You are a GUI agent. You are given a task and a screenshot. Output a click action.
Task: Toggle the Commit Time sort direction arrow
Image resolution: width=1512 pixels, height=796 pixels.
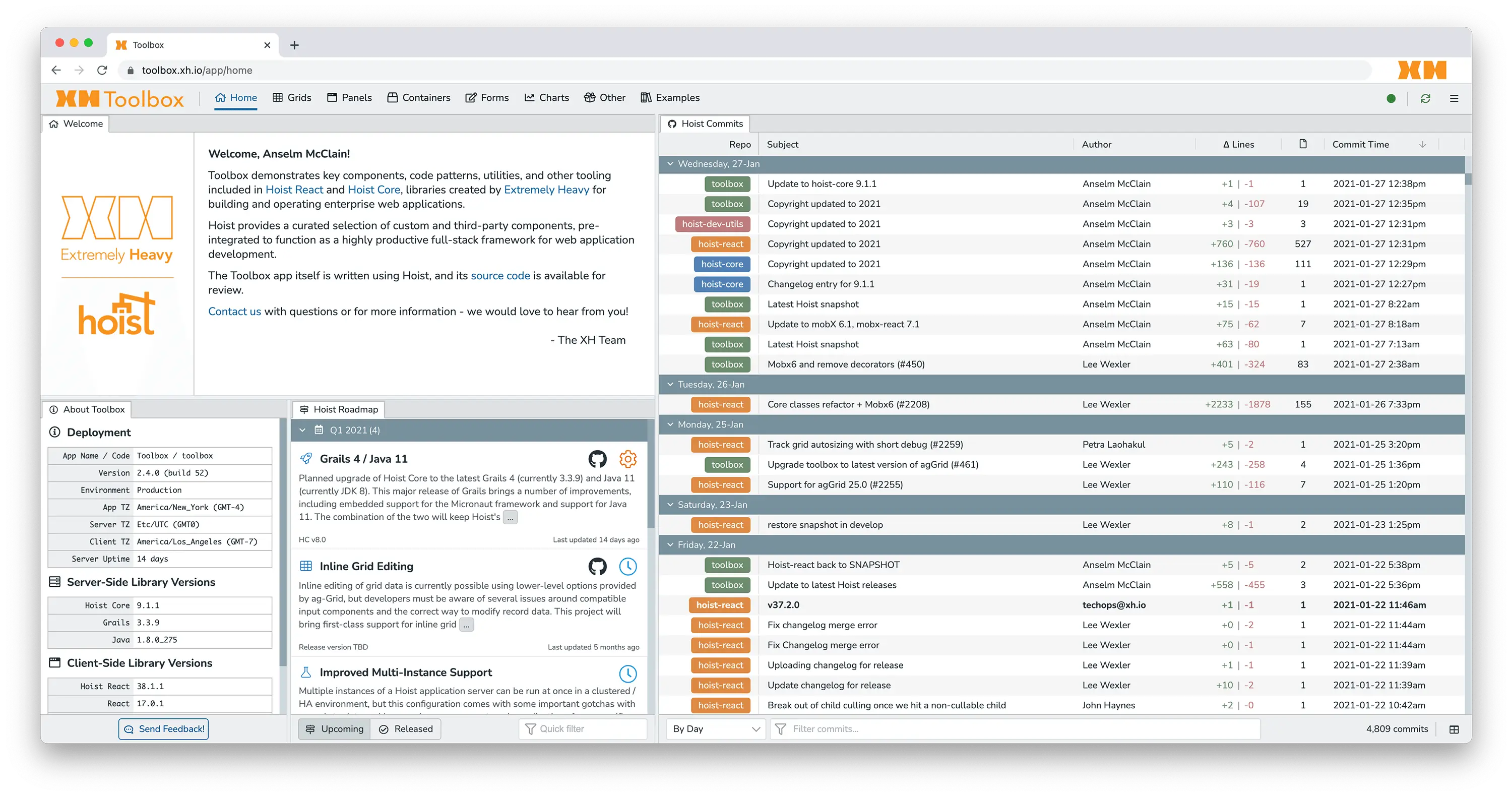pyautogui.click(x=1423, y=144)
